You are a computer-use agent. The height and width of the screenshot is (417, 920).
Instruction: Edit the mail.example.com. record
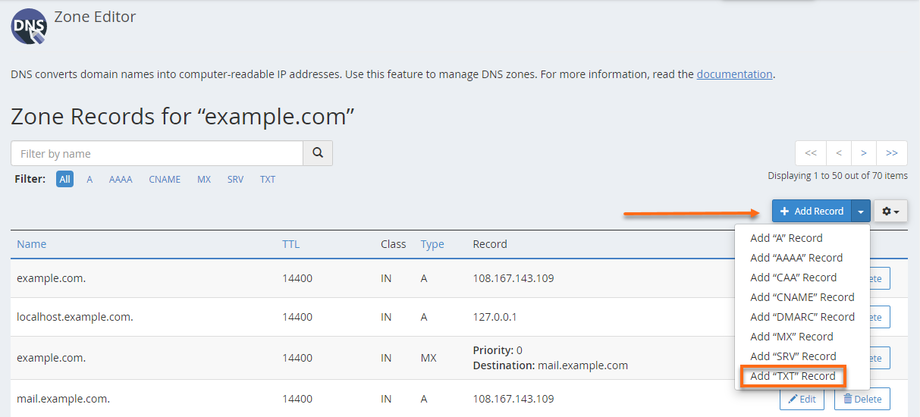(x=803, y=399)
